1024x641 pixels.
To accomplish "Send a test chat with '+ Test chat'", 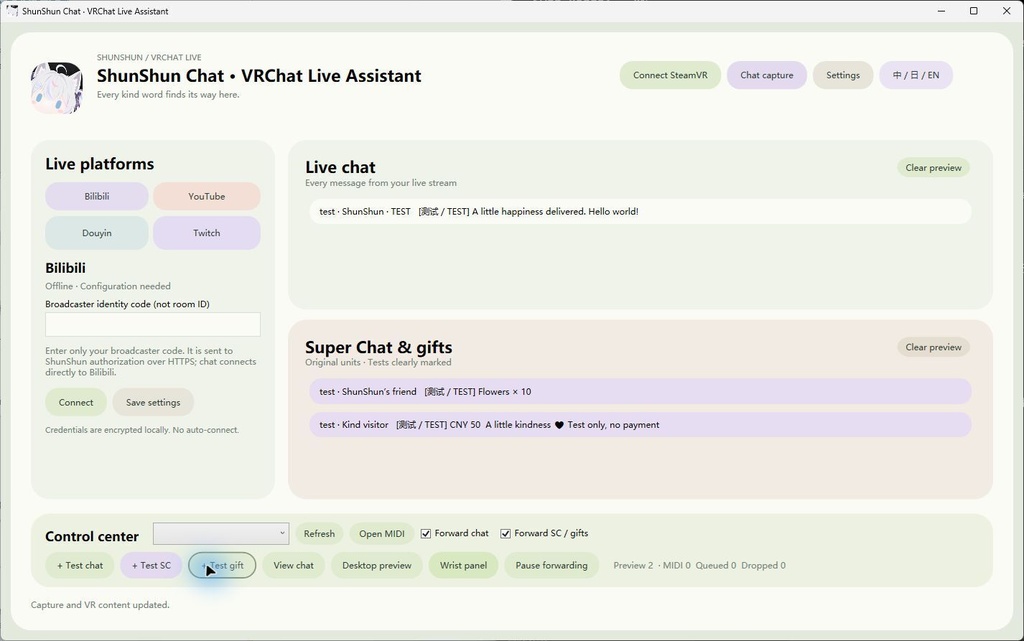I will pos(80,565).
